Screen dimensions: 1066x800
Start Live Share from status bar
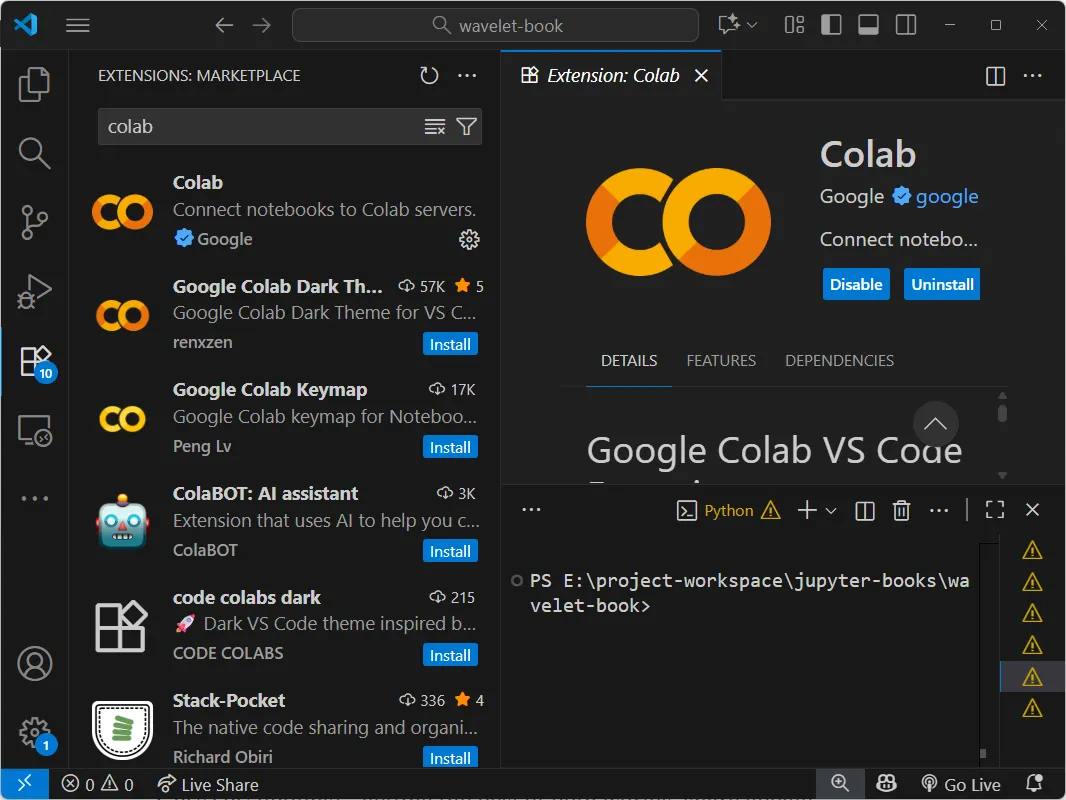[x=207, y=785]
